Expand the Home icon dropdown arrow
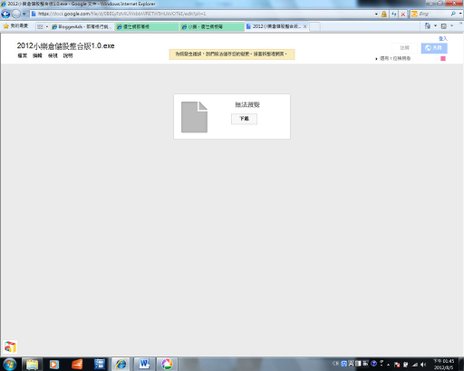 [x=435, y=26]
